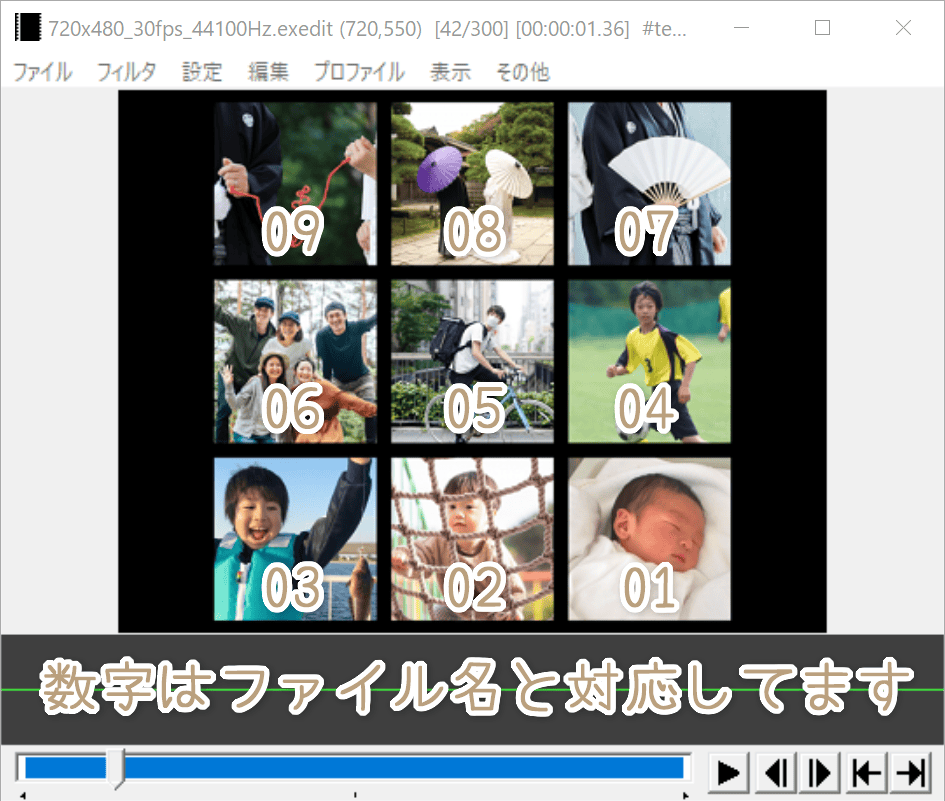Select the red string photo labeled 09
945x801 pixels.
click(x=295, y=182)
